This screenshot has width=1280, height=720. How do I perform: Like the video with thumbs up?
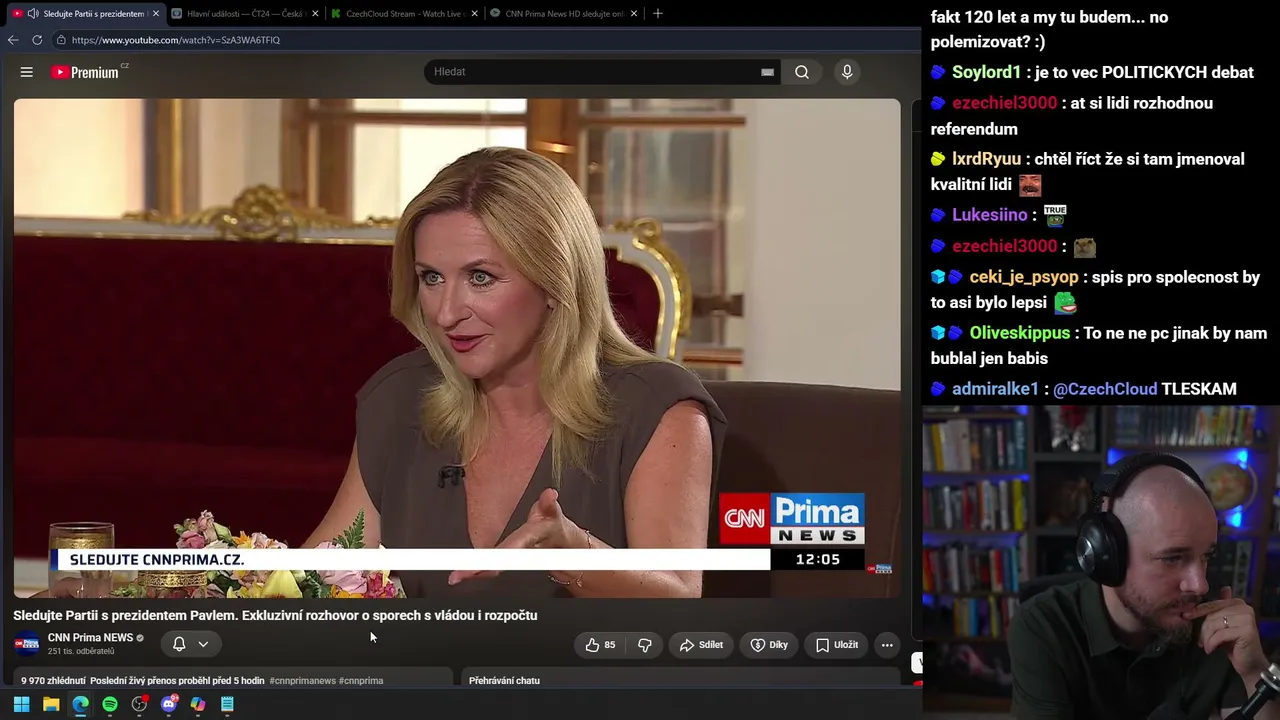[x=600, y=645]
